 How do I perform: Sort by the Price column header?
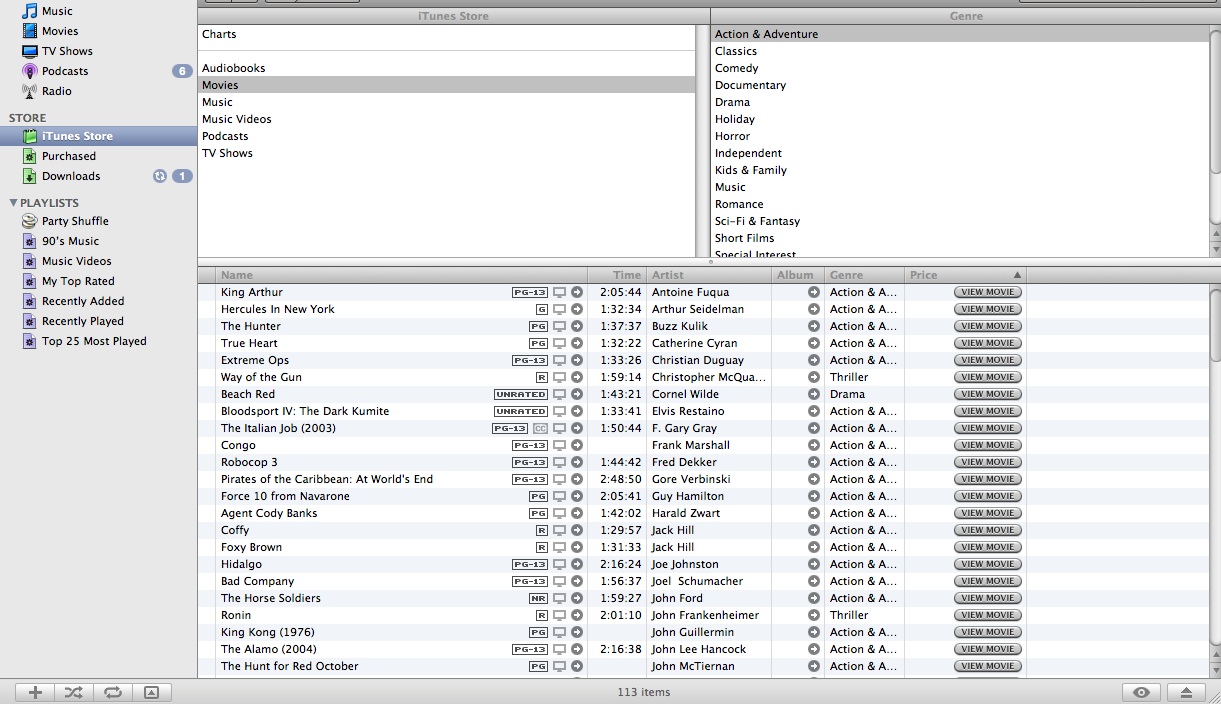click(965, 274)
